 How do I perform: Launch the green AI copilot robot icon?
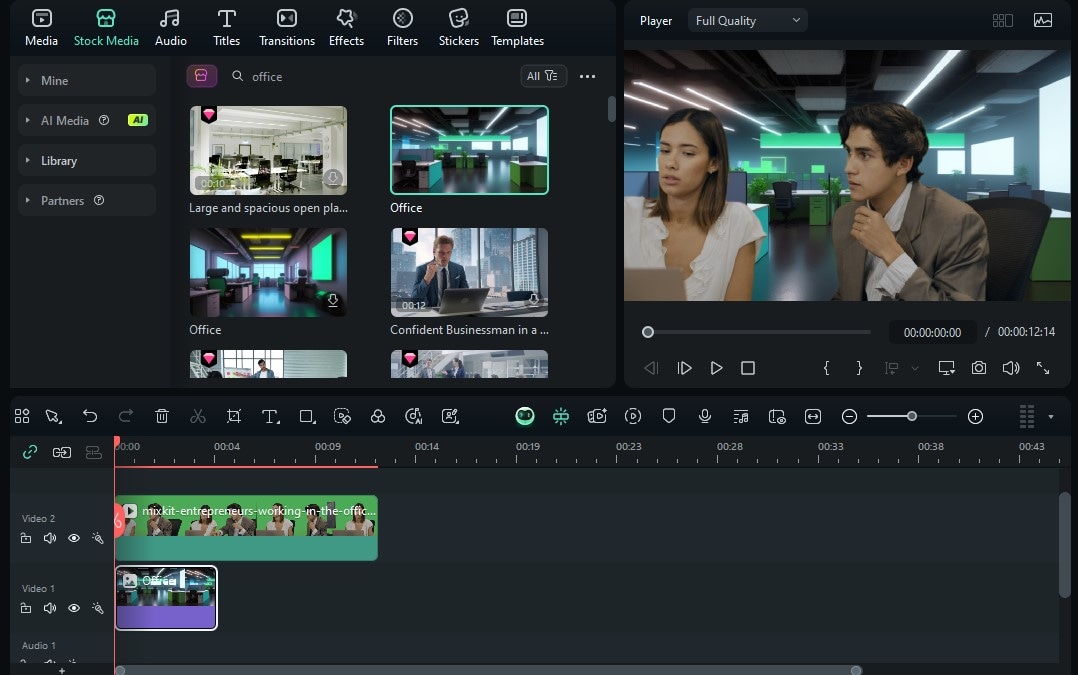point(525,416)
